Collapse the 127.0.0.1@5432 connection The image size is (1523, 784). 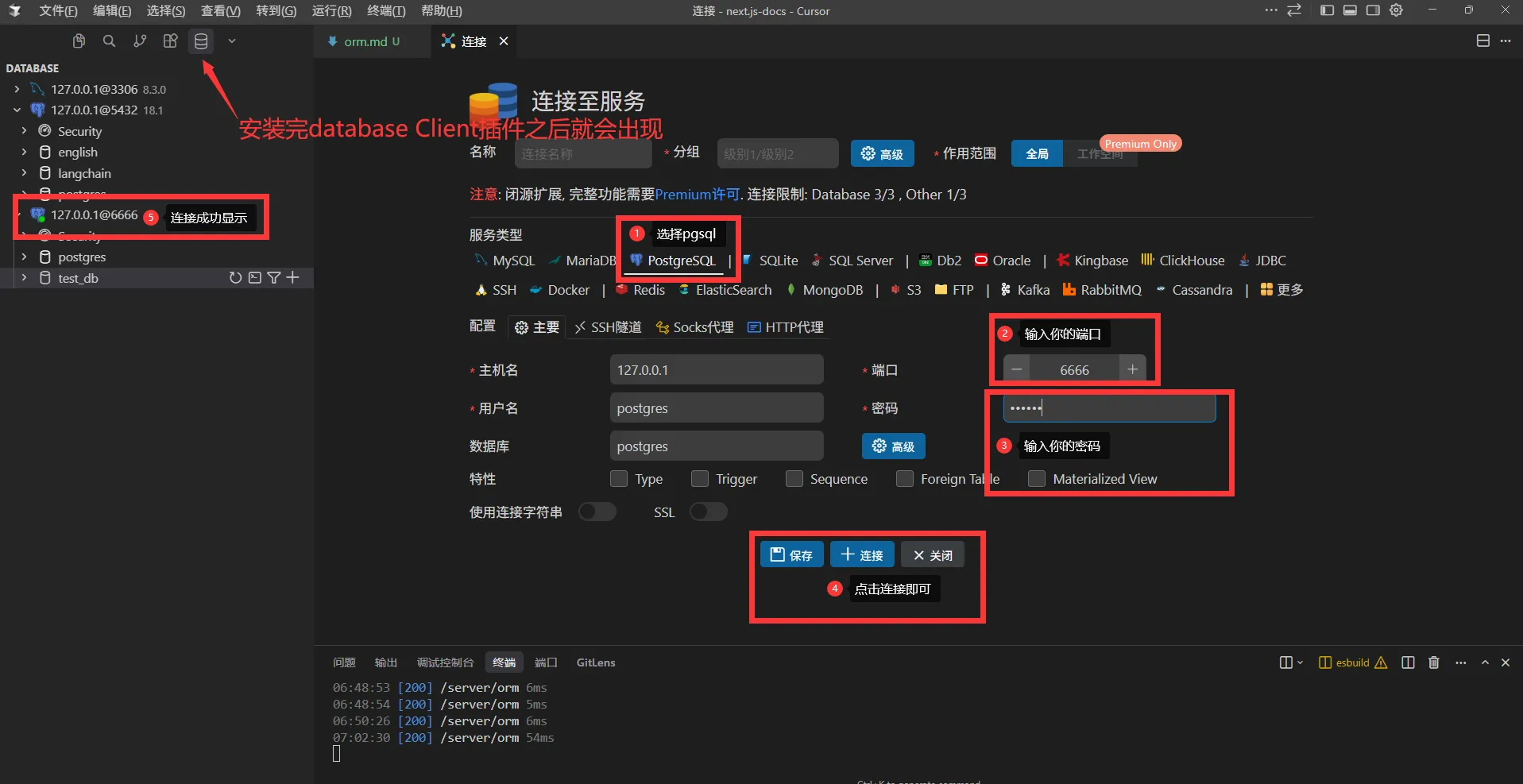[17, 110]
